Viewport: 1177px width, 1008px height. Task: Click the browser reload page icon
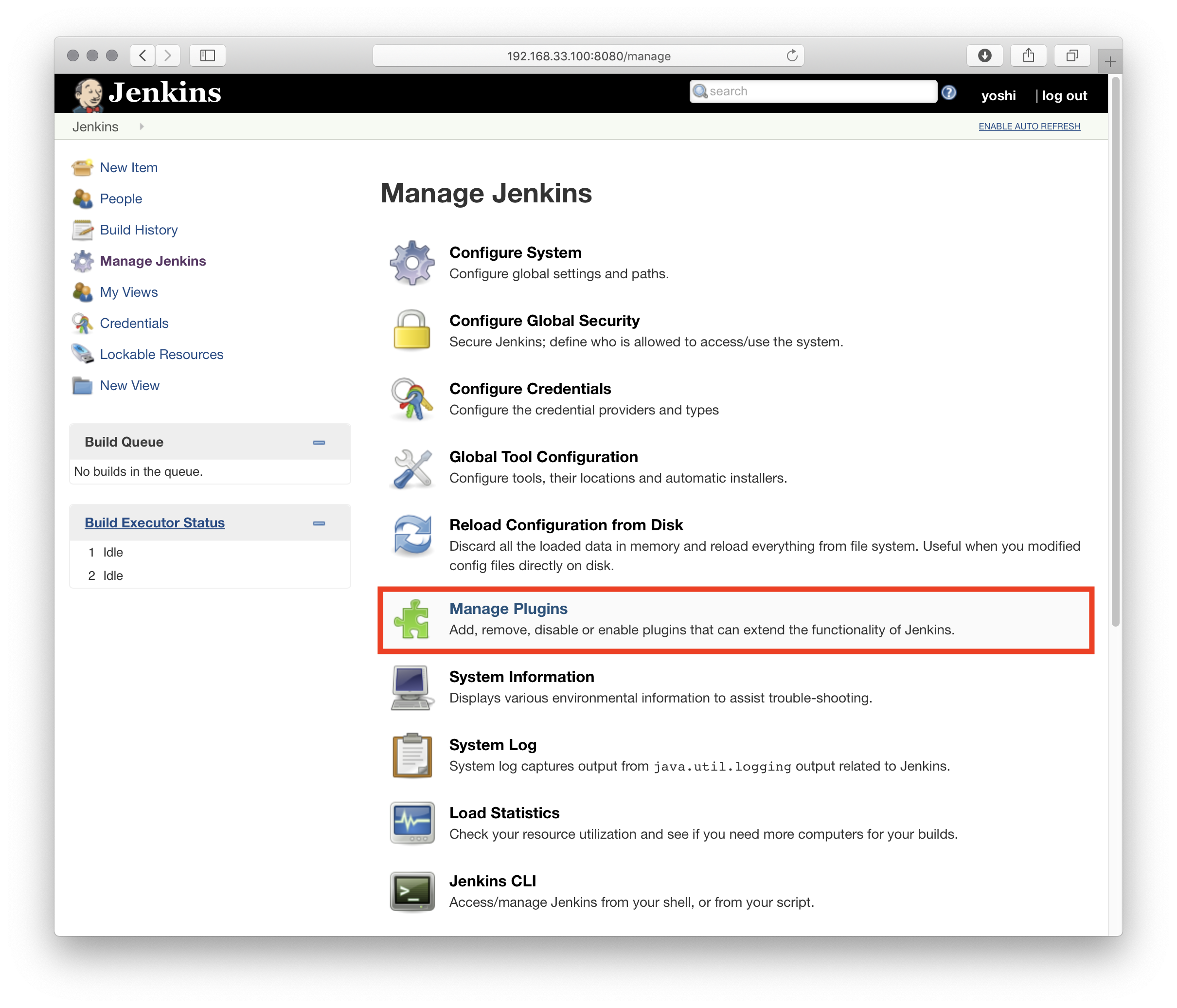coord(792,55)
